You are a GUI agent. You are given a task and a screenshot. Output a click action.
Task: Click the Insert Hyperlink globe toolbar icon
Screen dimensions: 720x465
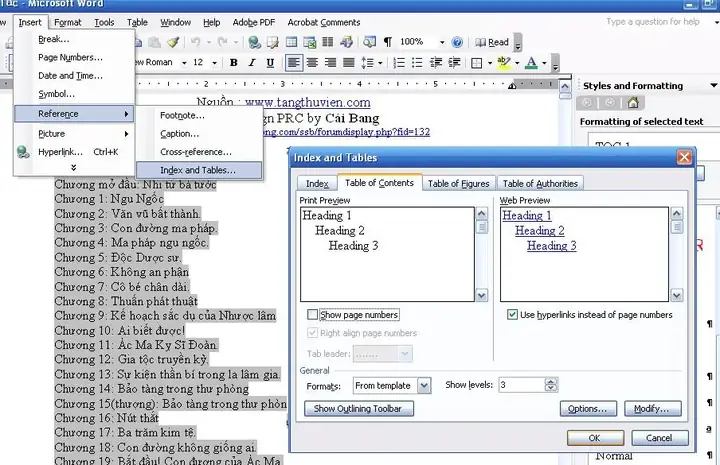254,42
